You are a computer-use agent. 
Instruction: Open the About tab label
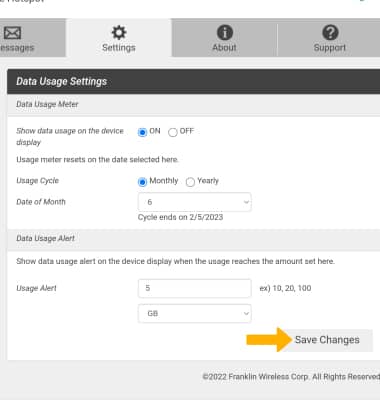[x=224, y=47]
